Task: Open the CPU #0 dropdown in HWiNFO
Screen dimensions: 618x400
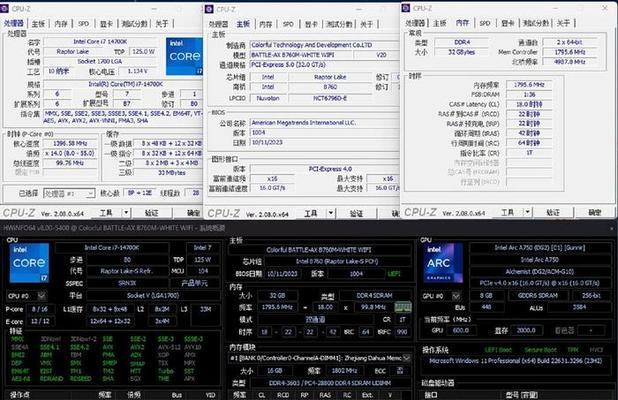Action: coord(41,296)
